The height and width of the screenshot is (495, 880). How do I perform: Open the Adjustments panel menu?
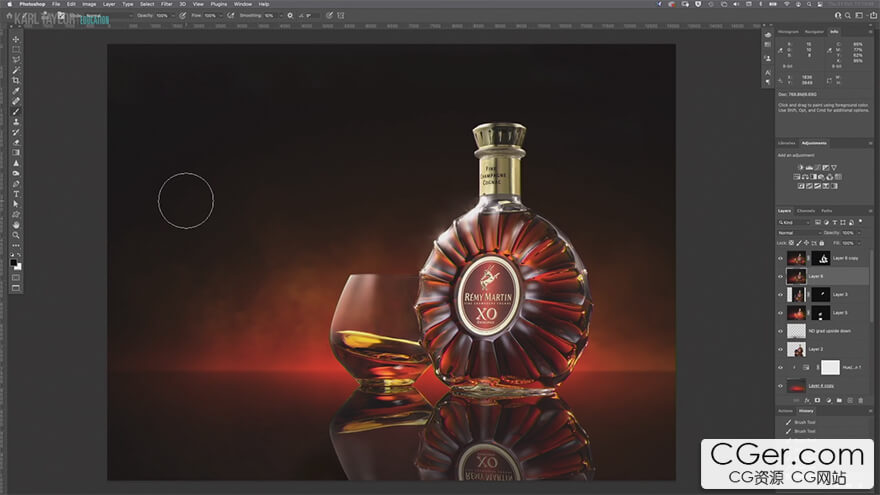(870, 143)
